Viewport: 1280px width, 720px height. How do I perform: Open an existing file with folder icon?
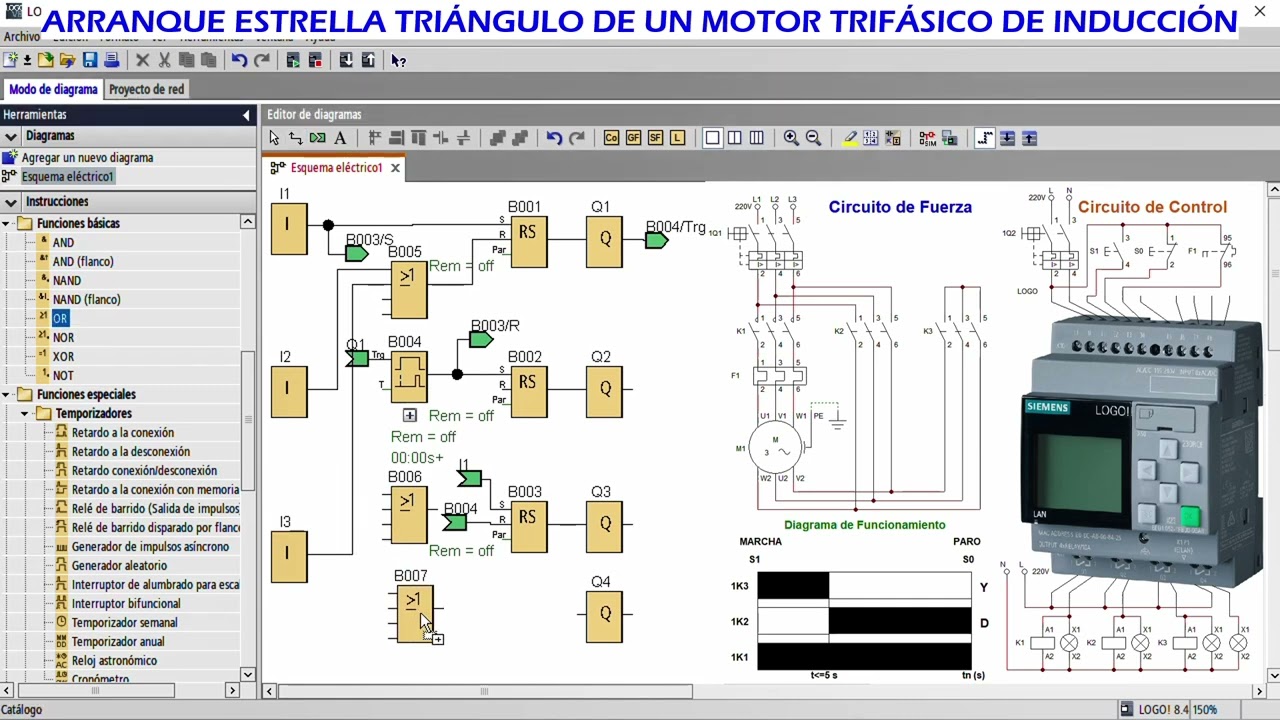[x=46, y=61]
